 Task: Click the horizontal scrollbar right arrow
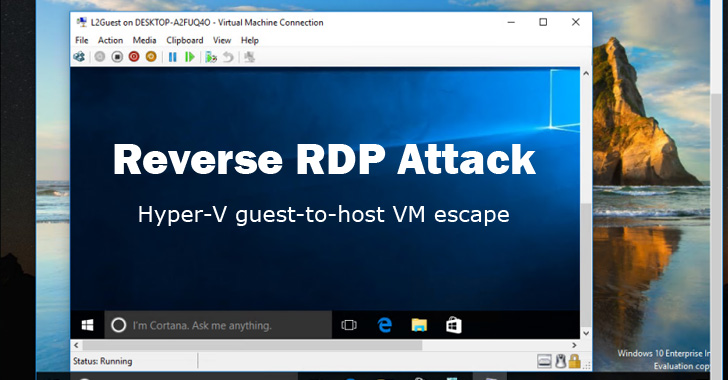tap(574, 345)
